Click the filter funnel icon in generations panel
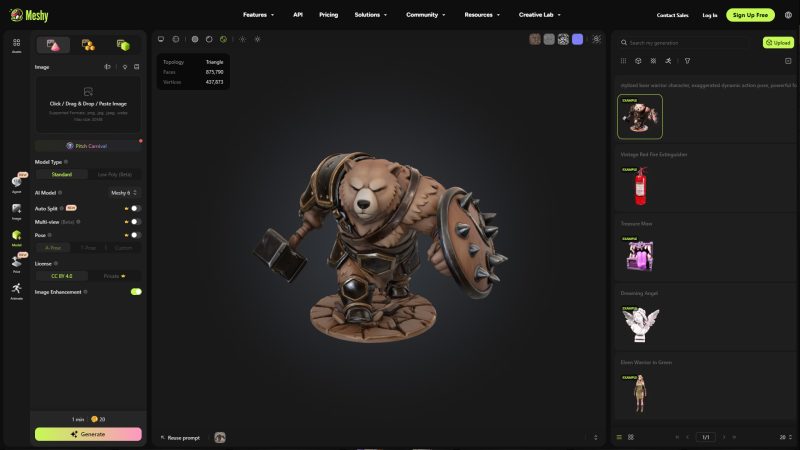 point(687,61)
